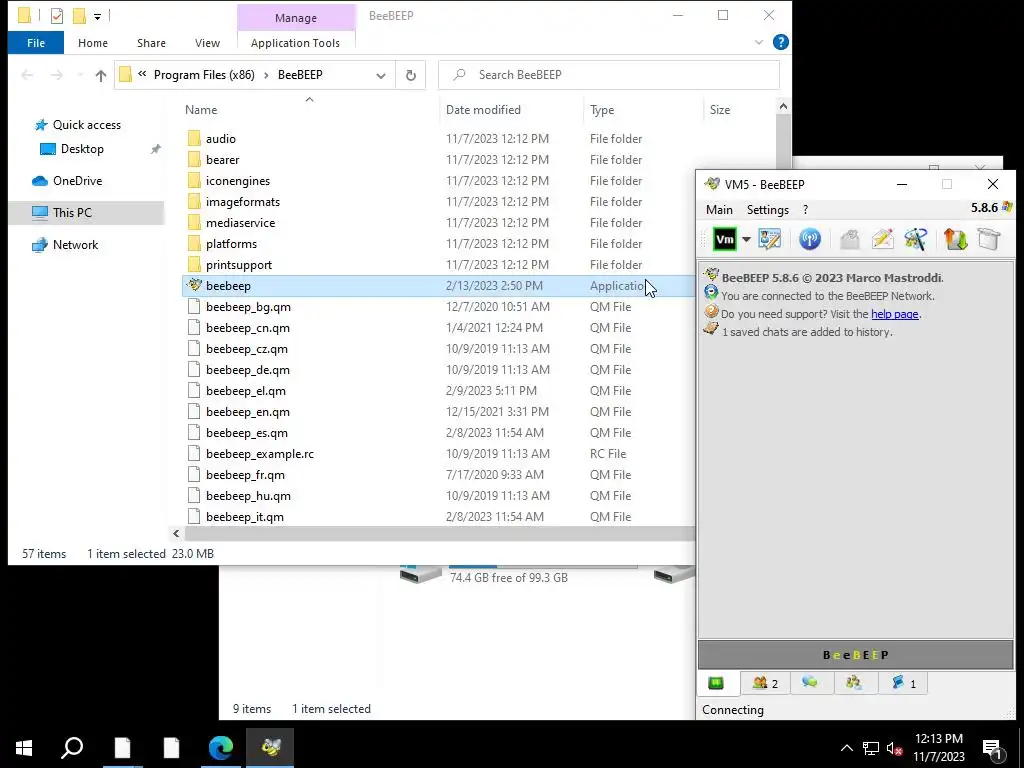Select the platforms folder
This screenshot has height=768, width=1024.
click(x=231, y=244)
